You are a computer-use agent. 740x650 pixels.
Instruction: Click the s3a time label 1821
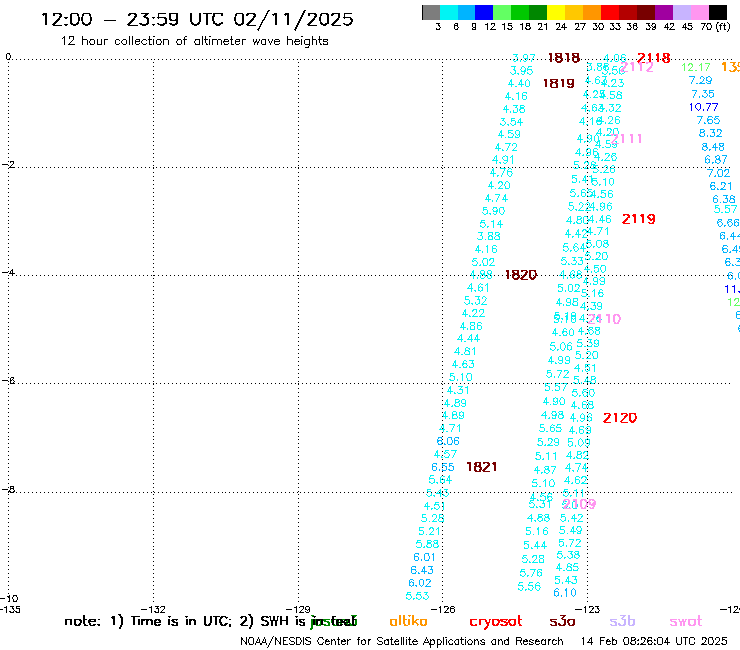coord(481,467)
